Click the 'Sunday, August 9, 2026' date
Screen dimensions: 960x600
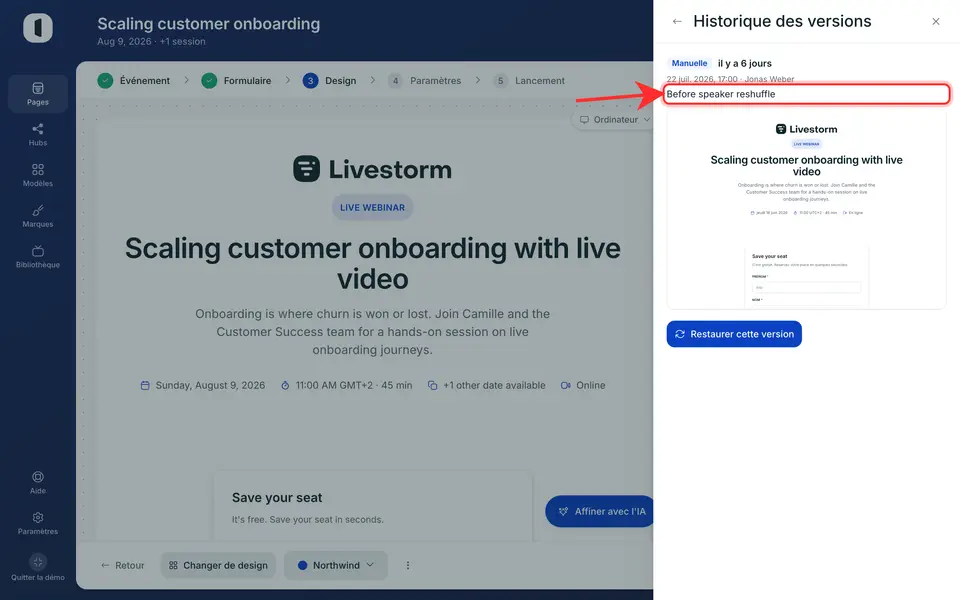pos(203,385)
